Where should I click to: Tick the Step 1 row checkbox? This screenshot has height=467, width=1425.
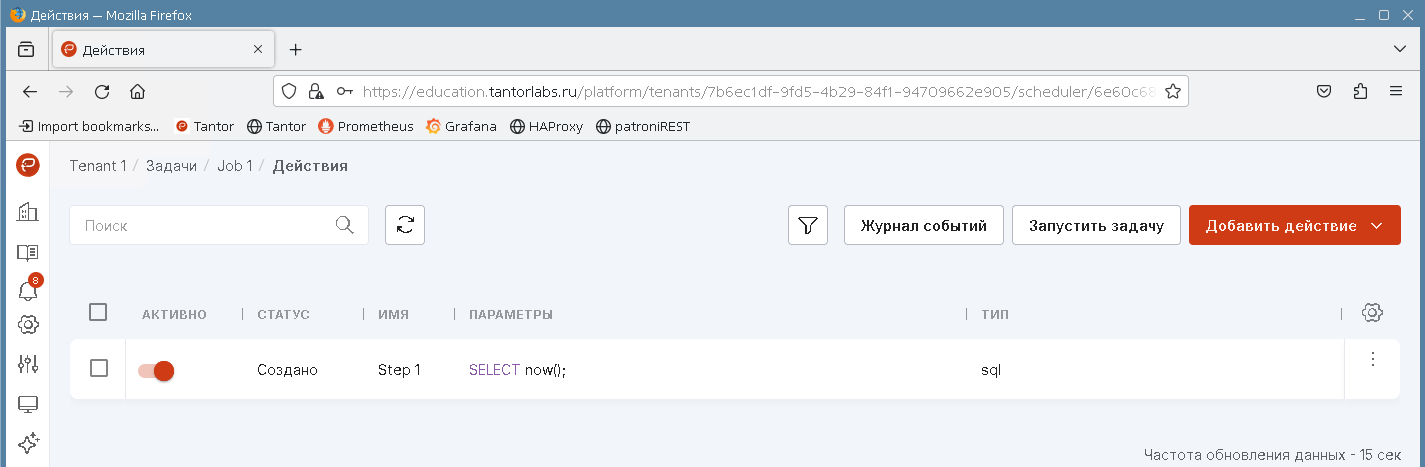(98, 368)
